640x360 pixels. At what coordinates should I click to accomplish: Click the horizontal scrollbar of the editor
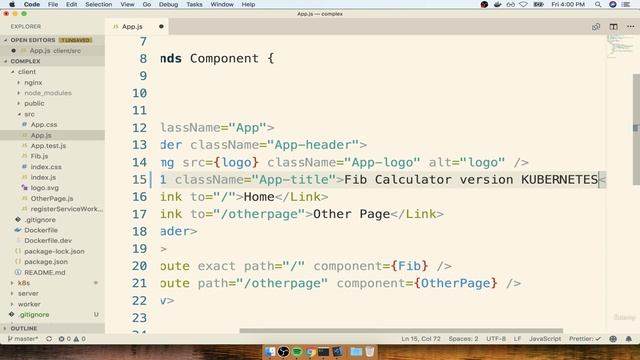tap(401, 331)
